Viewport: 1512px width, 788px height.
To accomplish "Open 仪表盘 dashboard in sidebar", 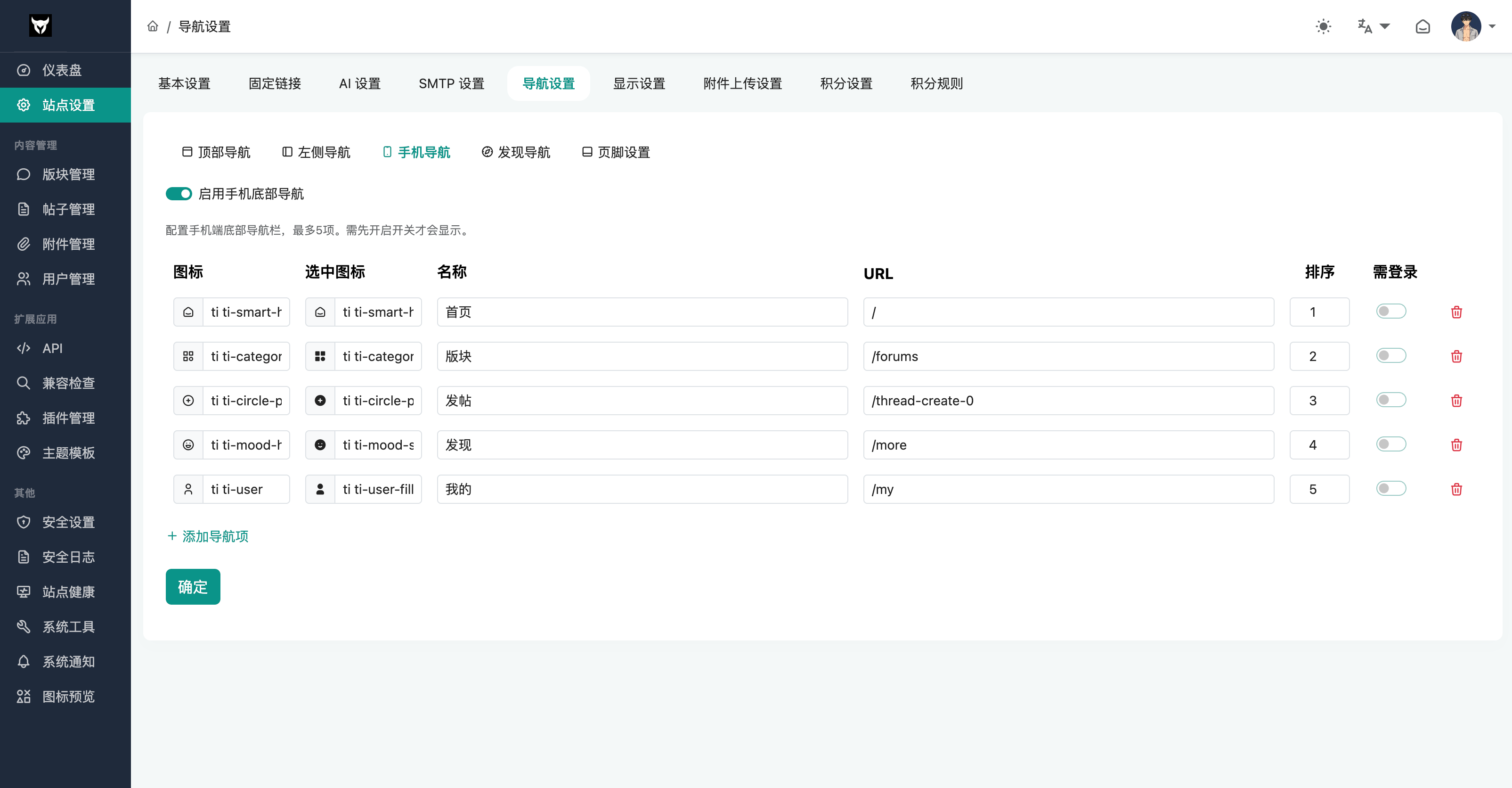I will [65, 71].
